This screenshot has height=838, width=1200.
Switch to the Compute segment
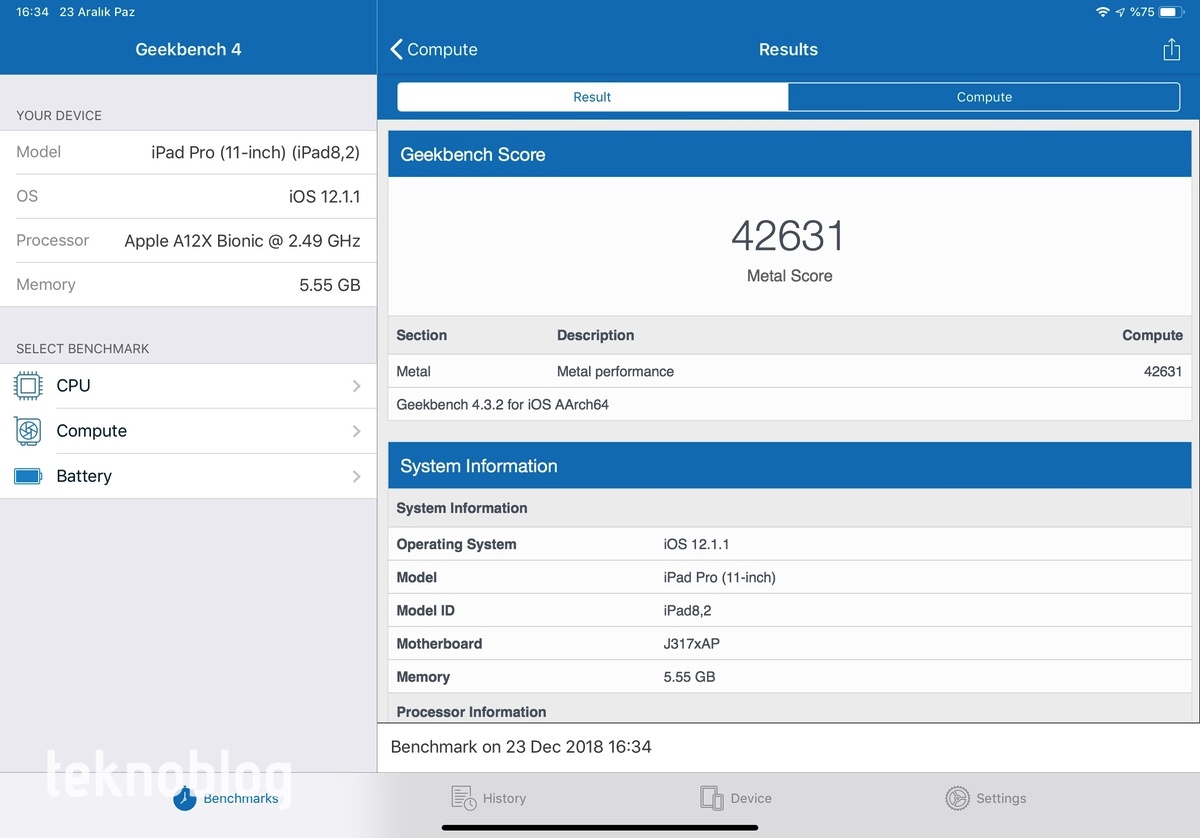pyautogui.click(x=984, y=97)
